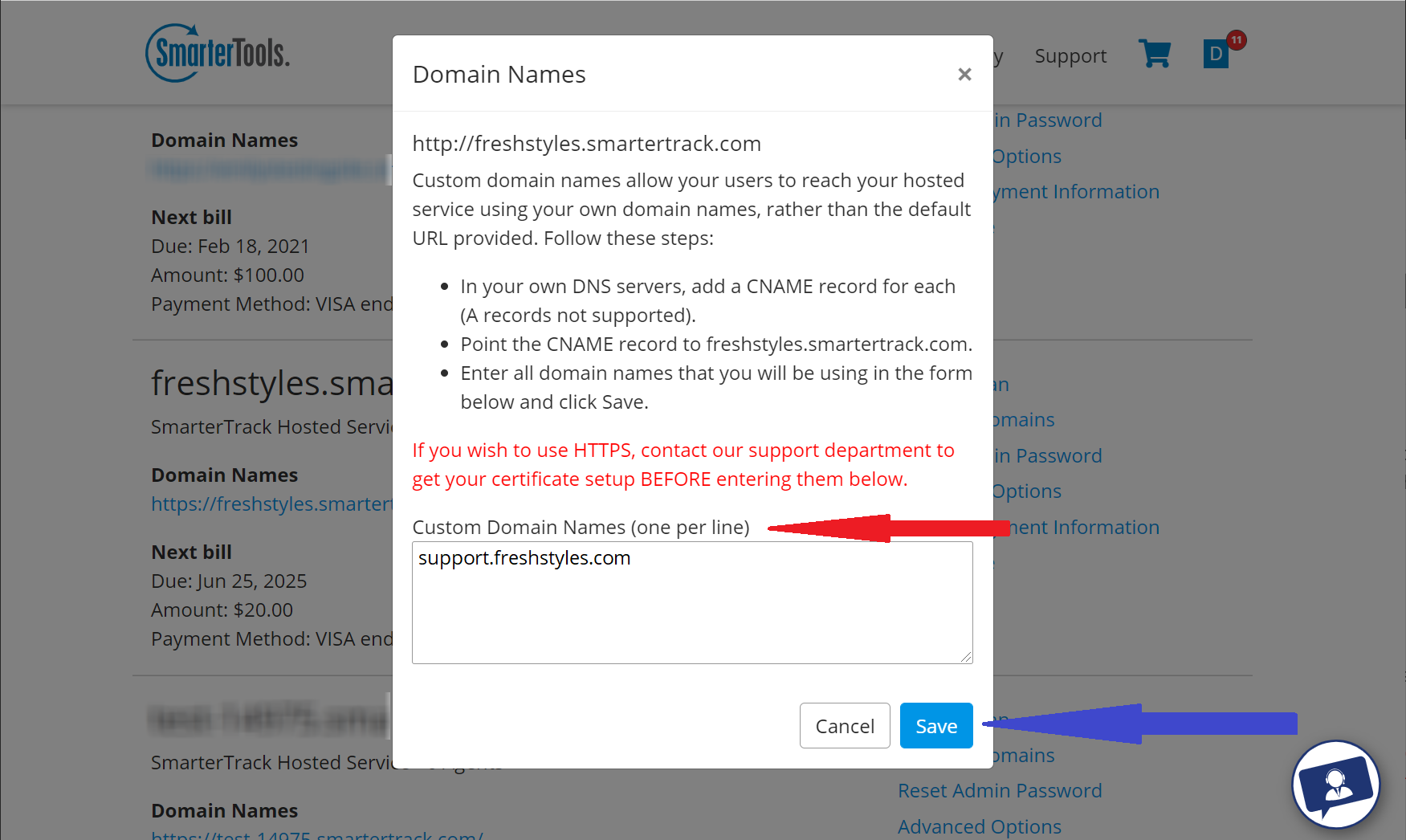This screenshot has width=1406, height=840.
Task: Click the Password link in the first service section
Action: pyautogui.click(x=1048, y=120)
